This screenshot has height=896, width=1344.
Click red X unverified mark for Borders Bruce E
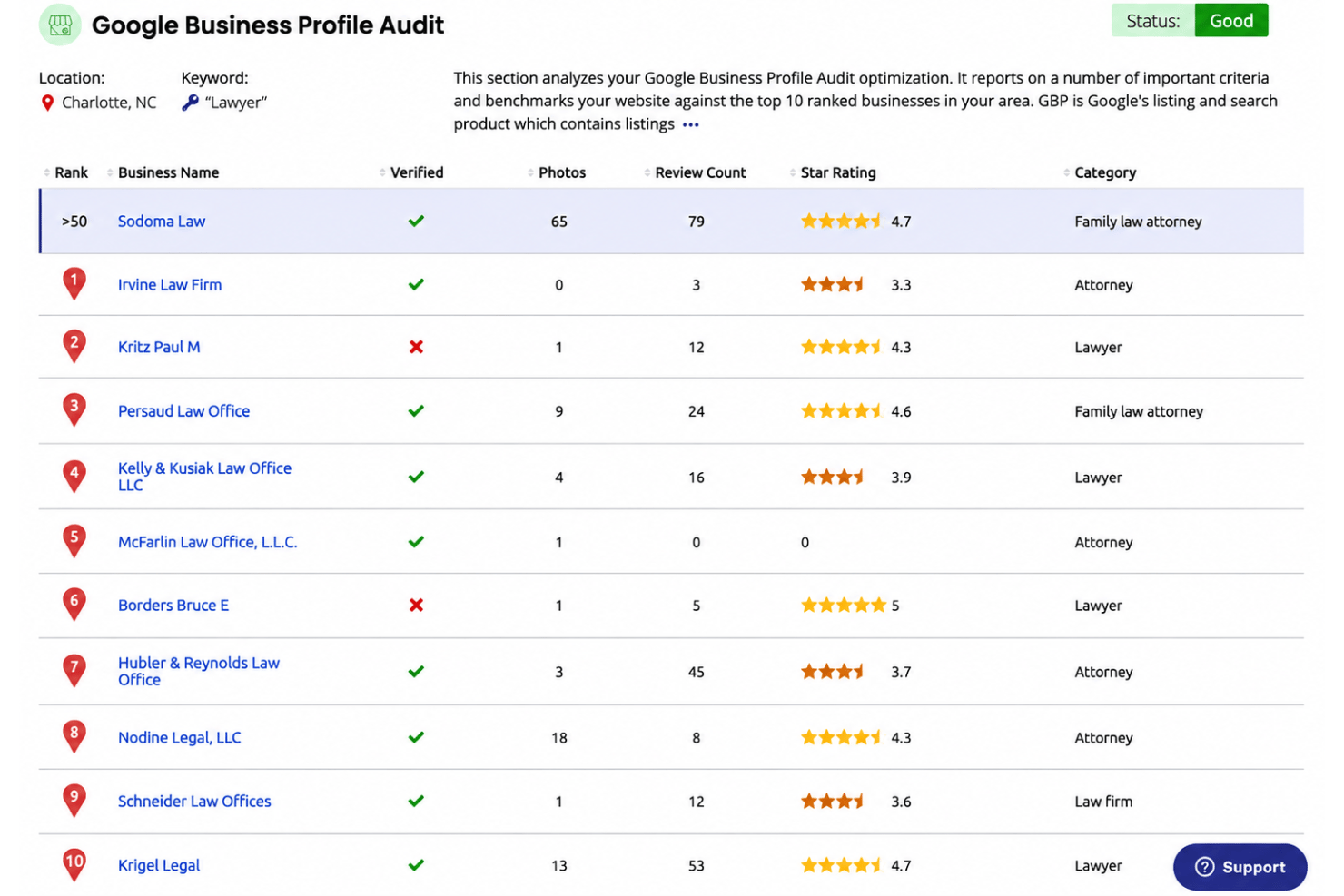(416, 605)
